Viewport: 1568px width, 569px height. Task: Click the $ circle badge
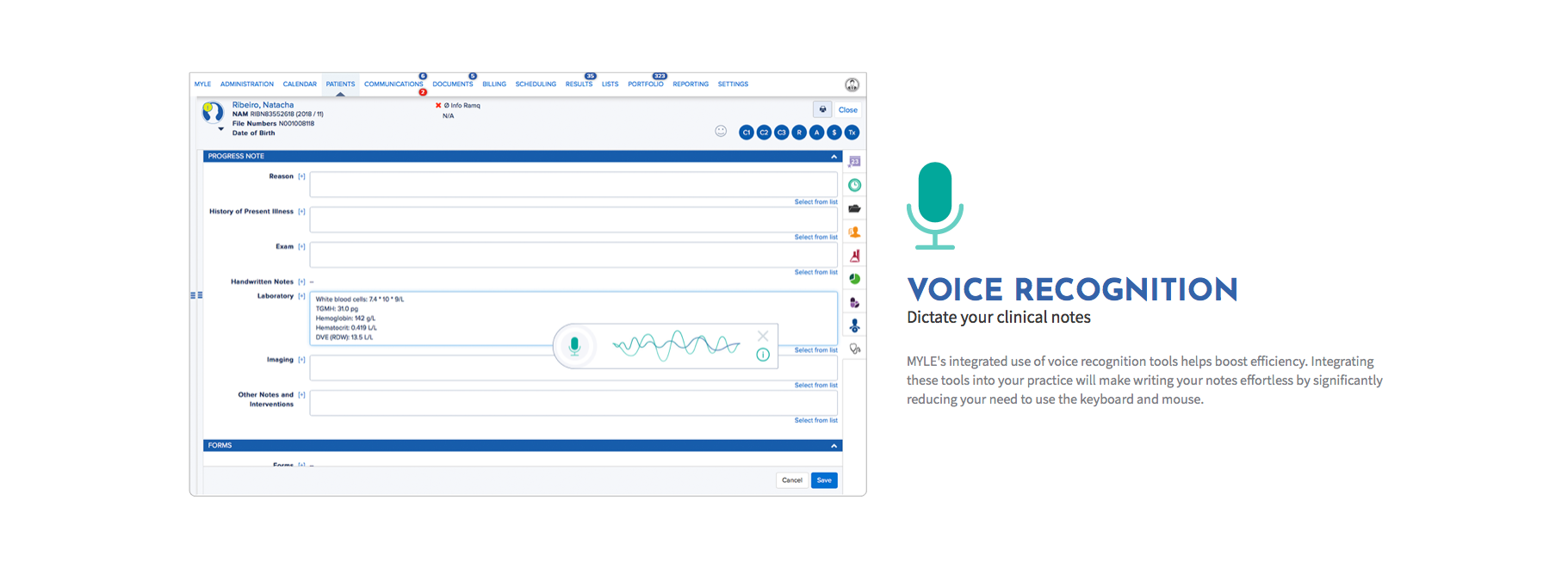point(834,133)
